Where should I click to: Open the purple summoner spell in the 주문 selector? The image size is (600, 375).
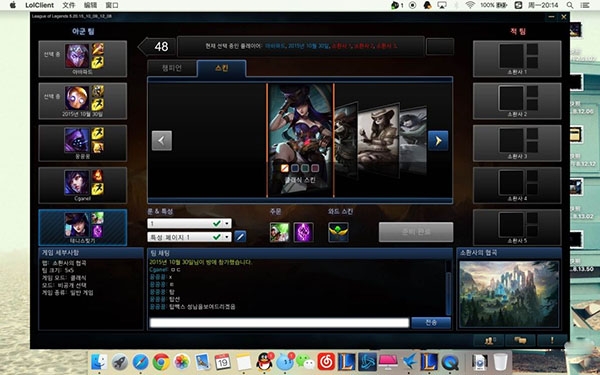(x=303, y=232)
